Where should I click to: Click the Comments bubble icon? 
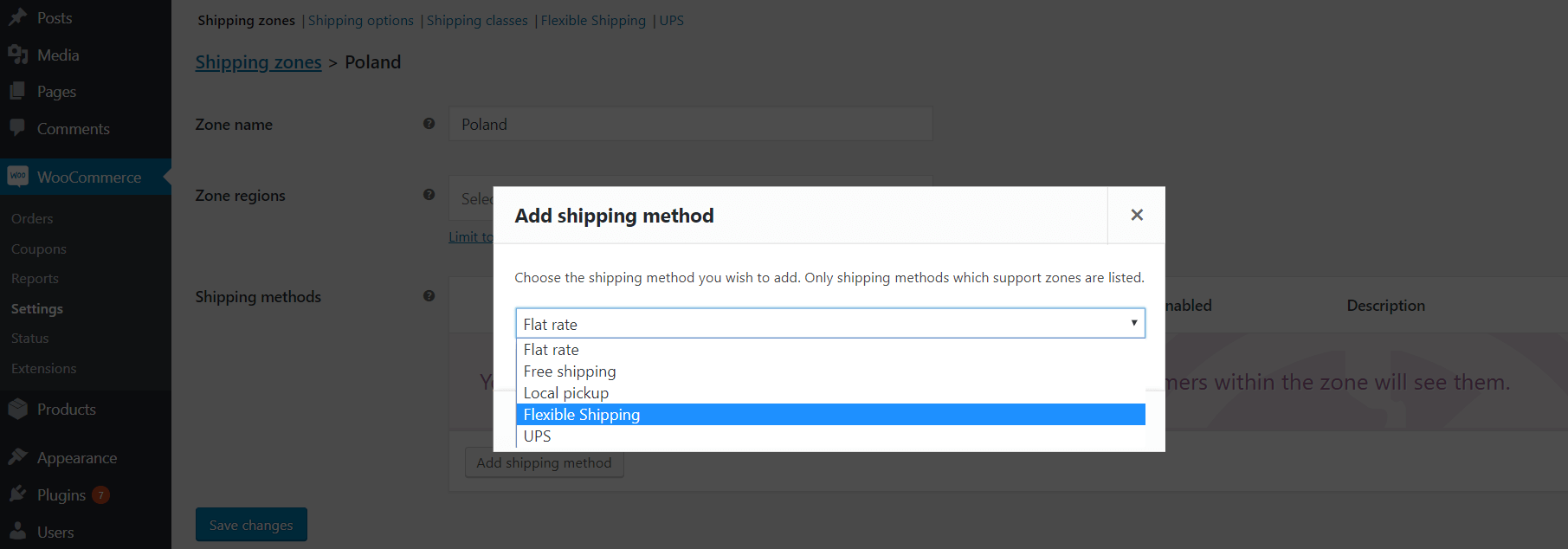point(17,128)
